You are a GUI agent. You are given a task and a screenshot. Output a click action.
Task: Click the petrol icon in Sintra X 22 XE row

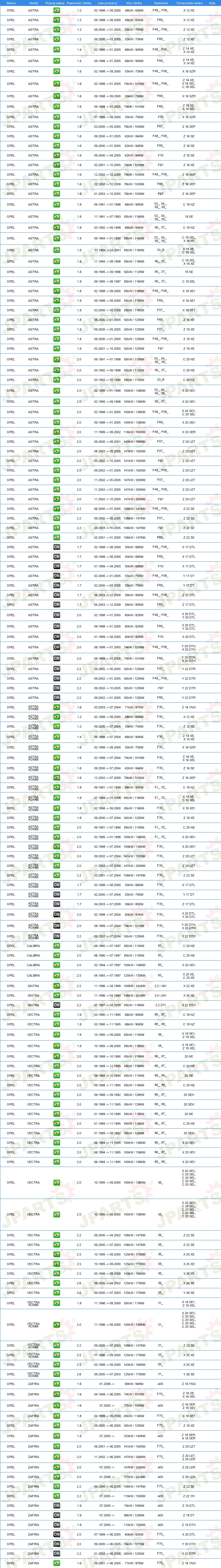click(57, 986)
